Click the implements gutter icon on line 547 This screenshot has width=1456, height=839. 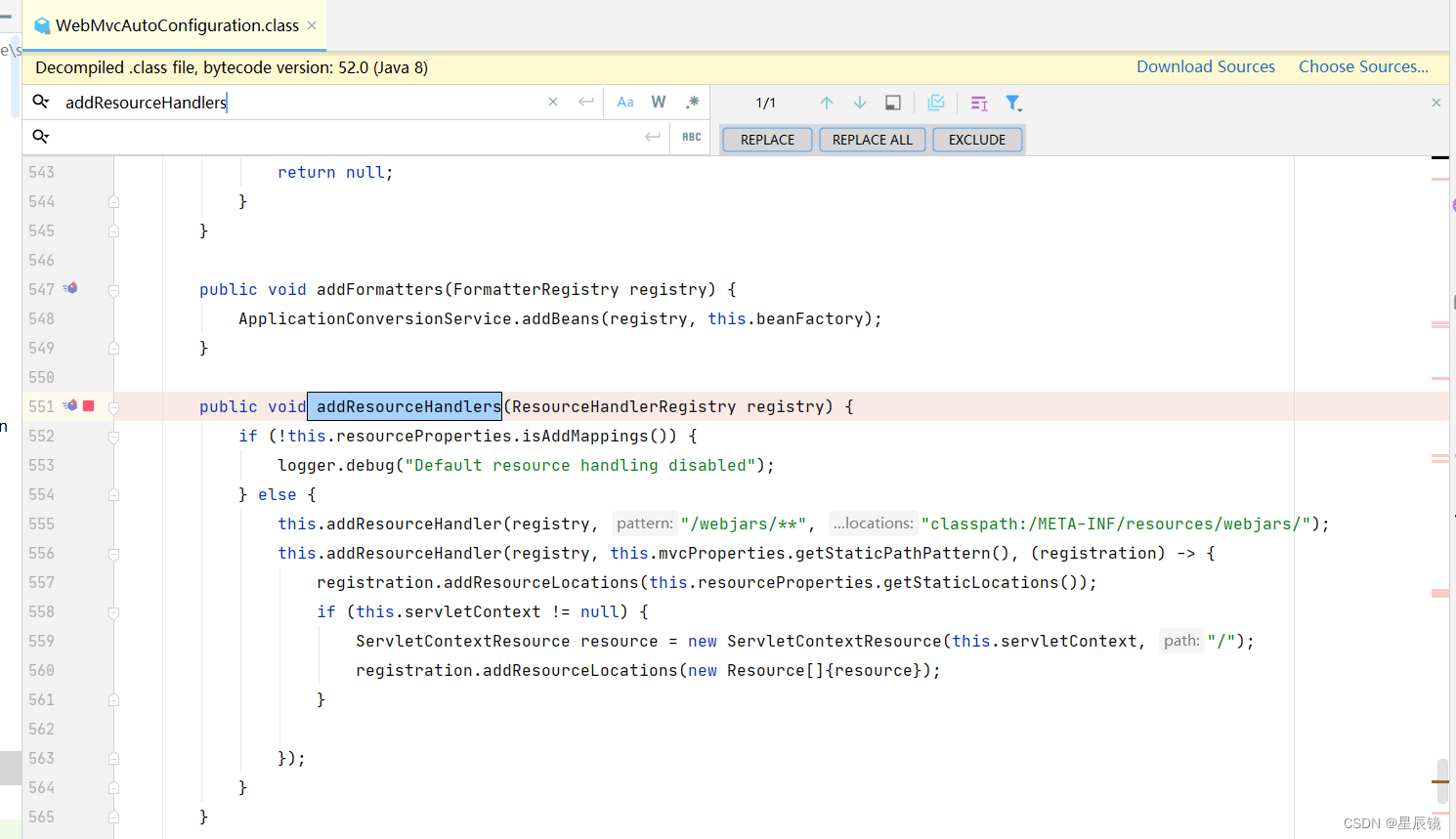click(x=70, y=288)
